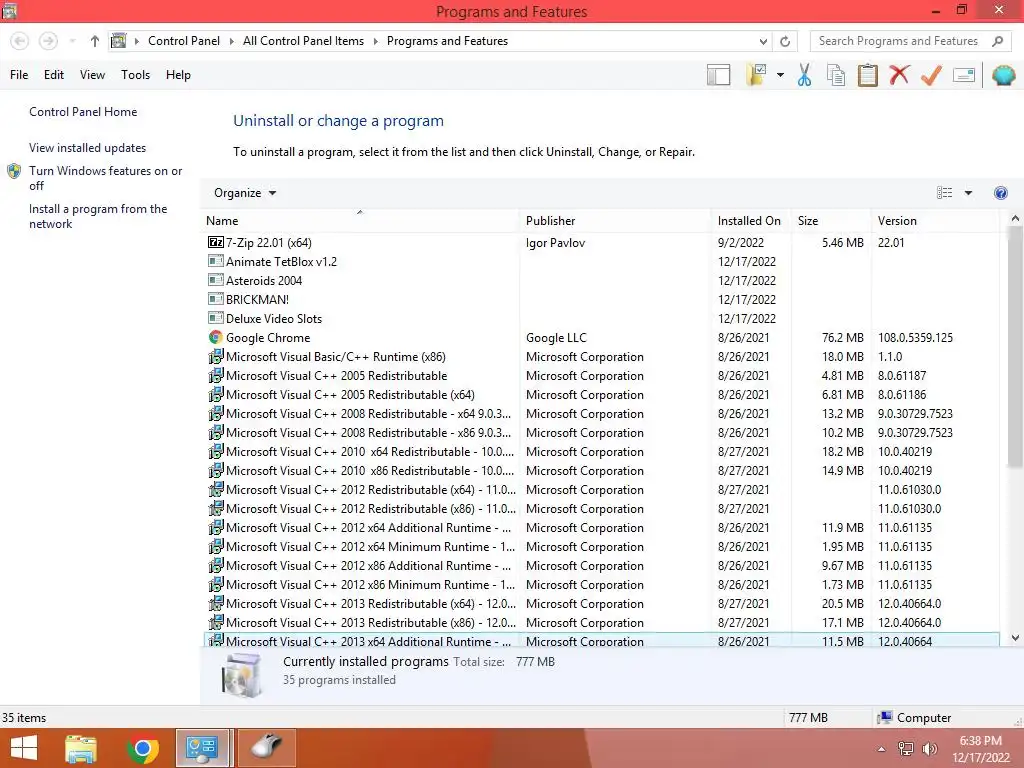The image size is (1024, 768).
Task: Go up one level with Up arrow
Action: point(95,41)
